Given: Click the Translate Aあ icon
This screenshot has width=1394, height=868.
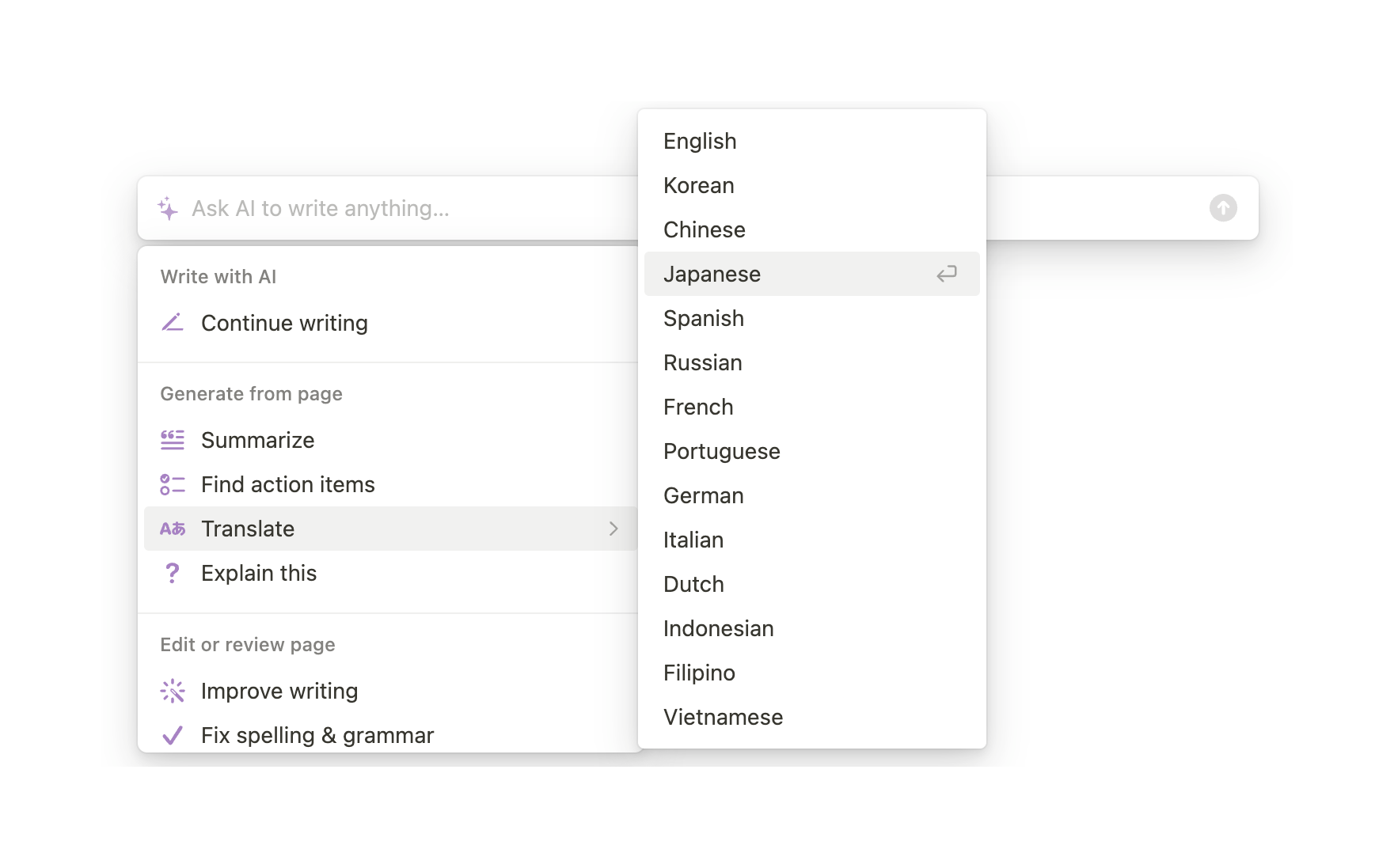Looking at the screenshot, I should coord(172,529).
